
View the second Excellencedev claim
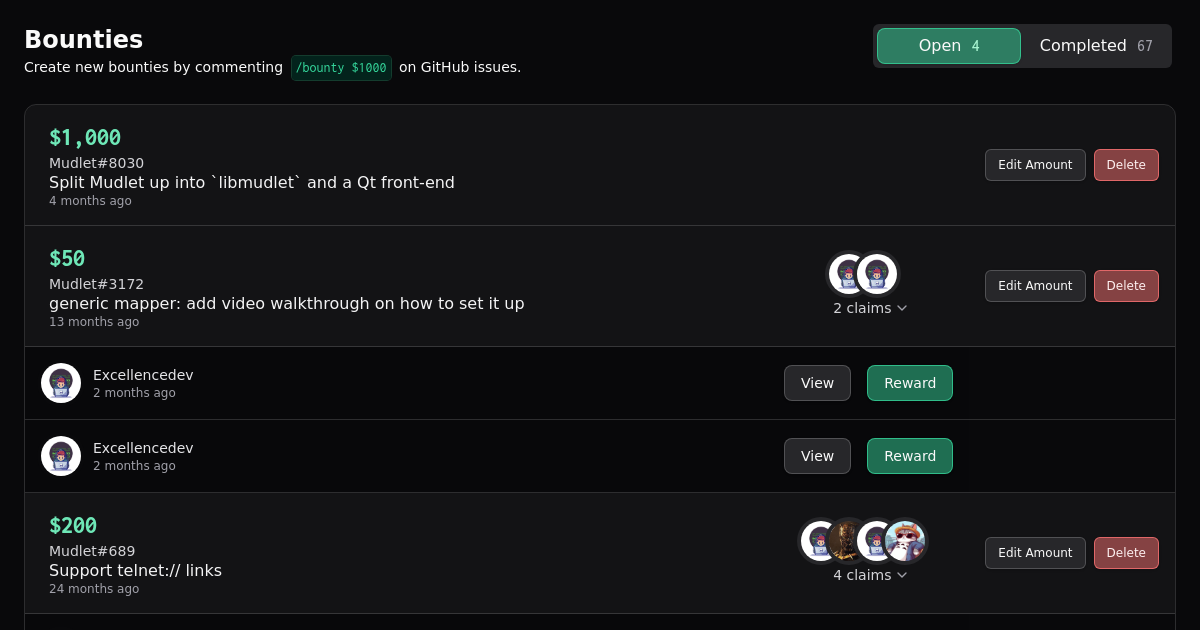pos(817,456)
